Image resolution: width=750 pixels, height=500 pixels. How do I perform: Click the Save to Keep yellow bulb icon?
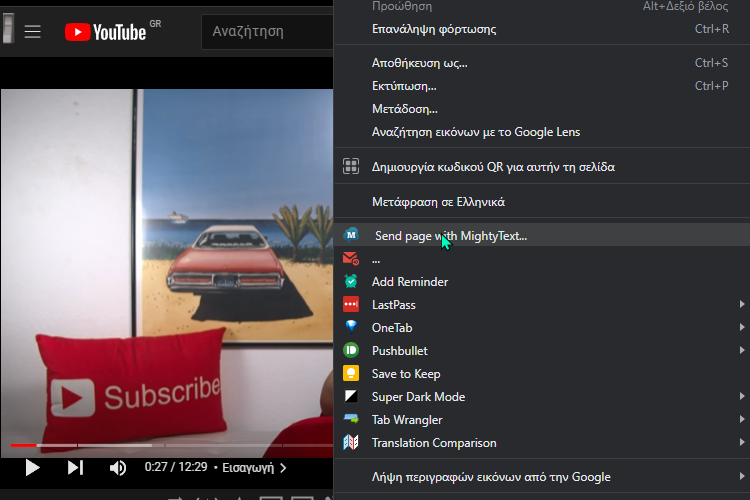(351, 373)
